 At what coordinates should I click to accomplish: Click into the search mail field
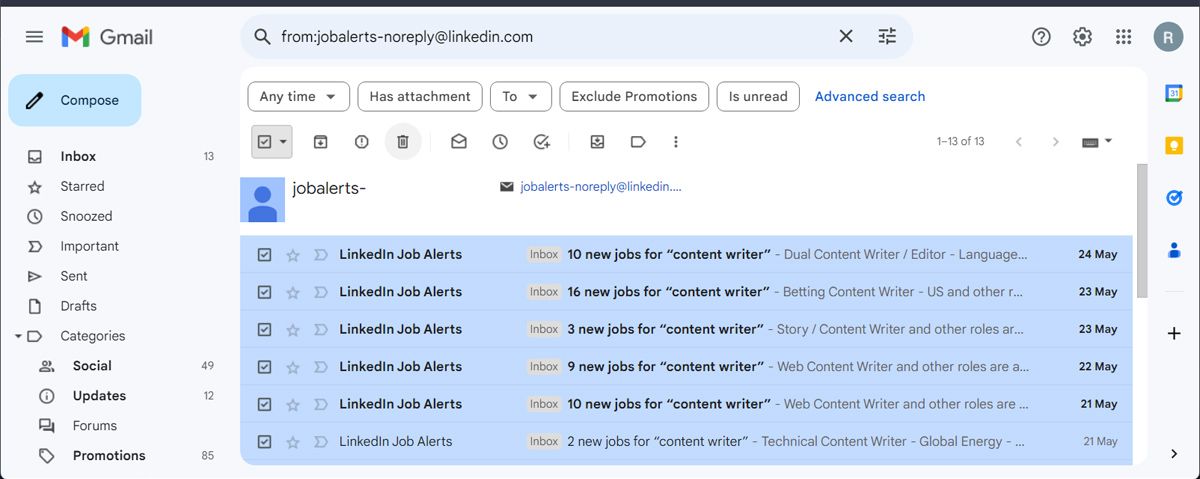550,37
